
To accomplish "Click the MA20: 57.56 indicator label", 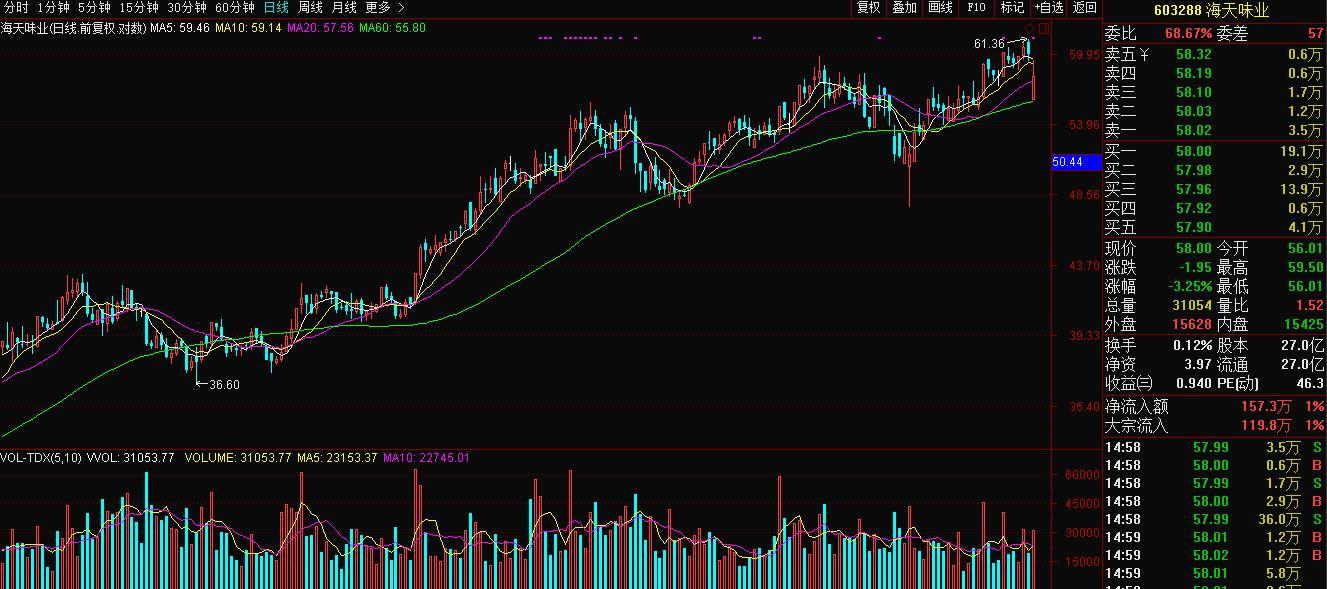I will pyautogui.click(x=321, y=28).
